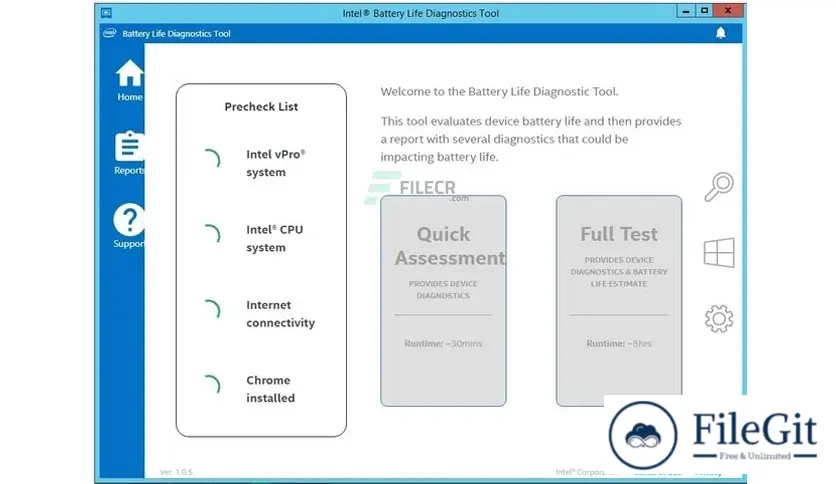Start the Quick Assessment test
836x484 pixels.
443,301
